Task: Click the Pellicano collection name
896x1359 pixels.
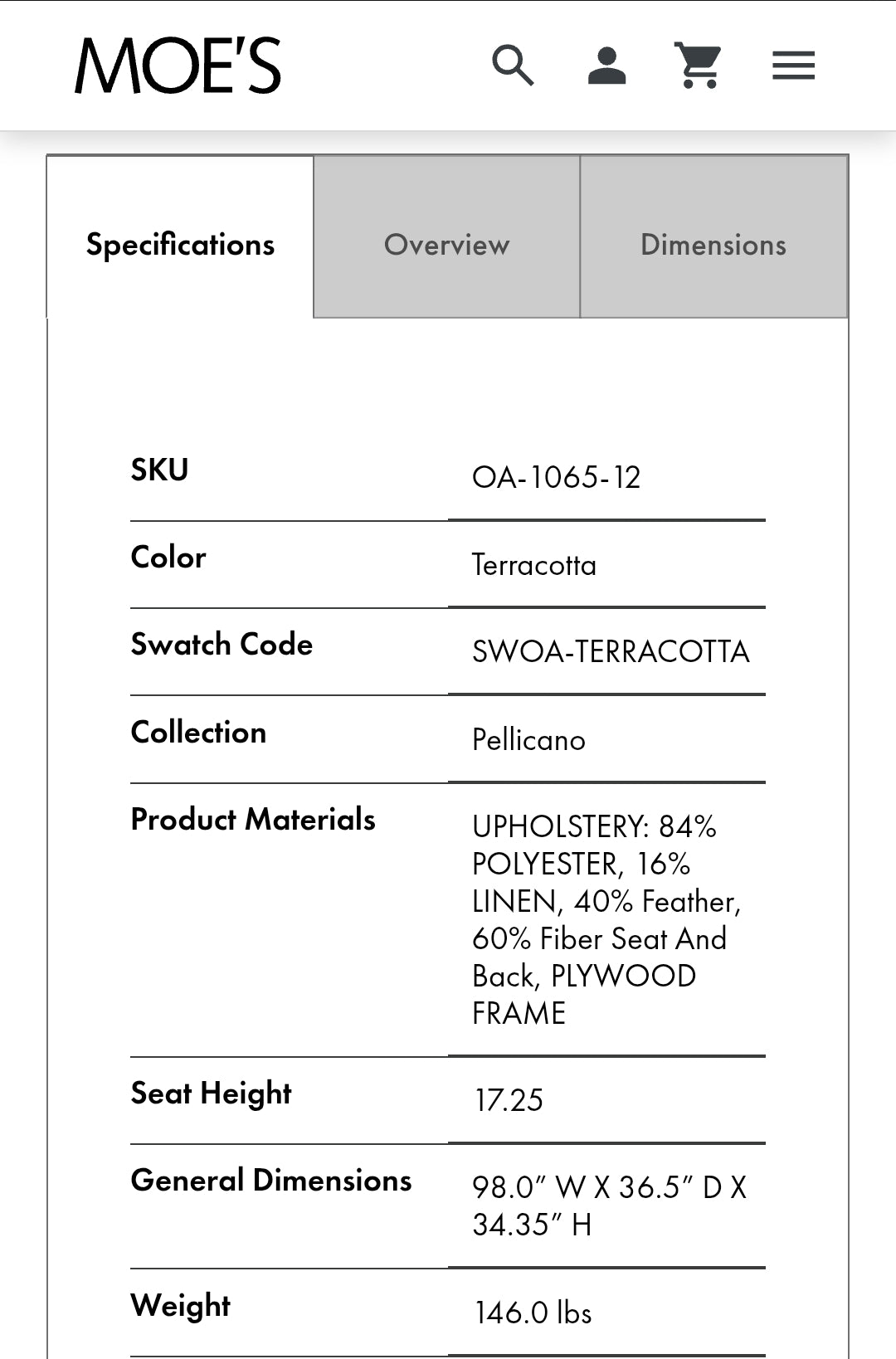Action: [x=528, y=740]
